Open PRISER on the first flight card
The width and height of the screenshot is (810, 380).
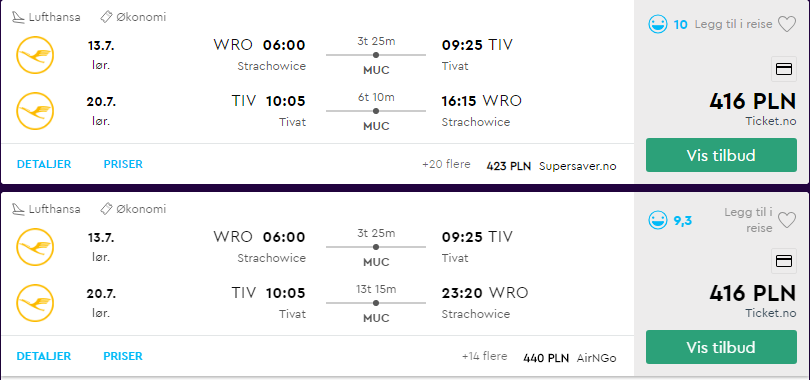[123, 164]
